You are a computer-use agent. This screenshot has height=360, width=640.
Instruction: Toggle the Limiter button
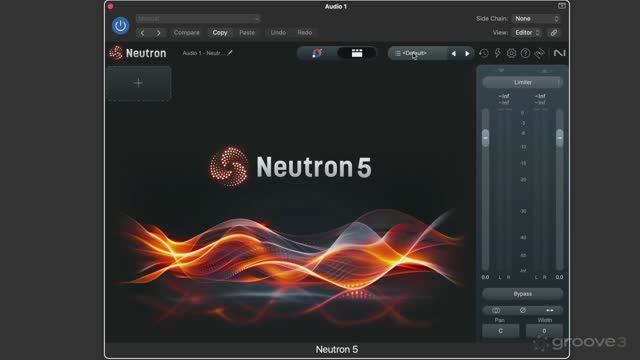coord(523,82)
